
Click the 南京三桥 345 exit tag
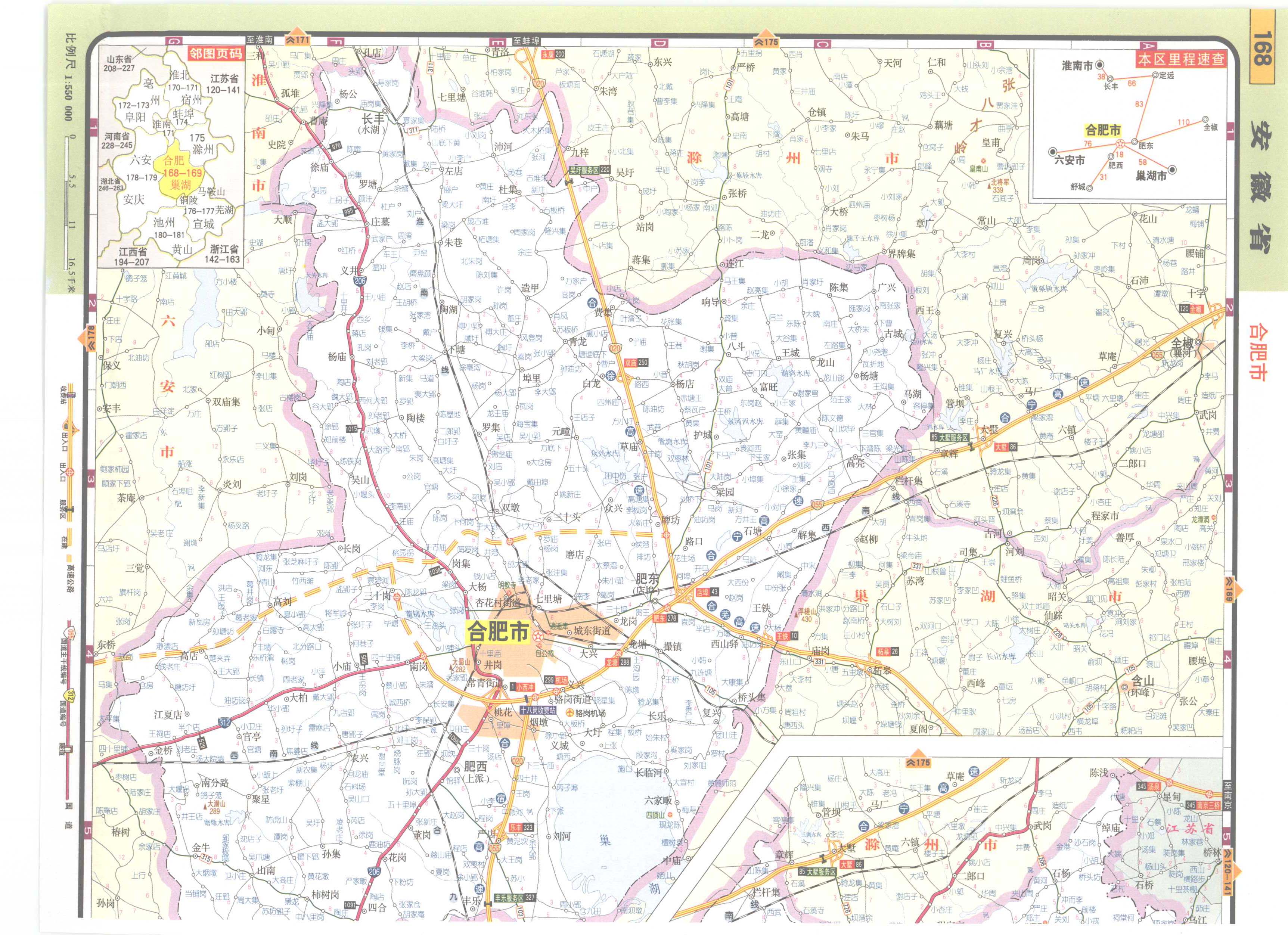pos(1203,805)
